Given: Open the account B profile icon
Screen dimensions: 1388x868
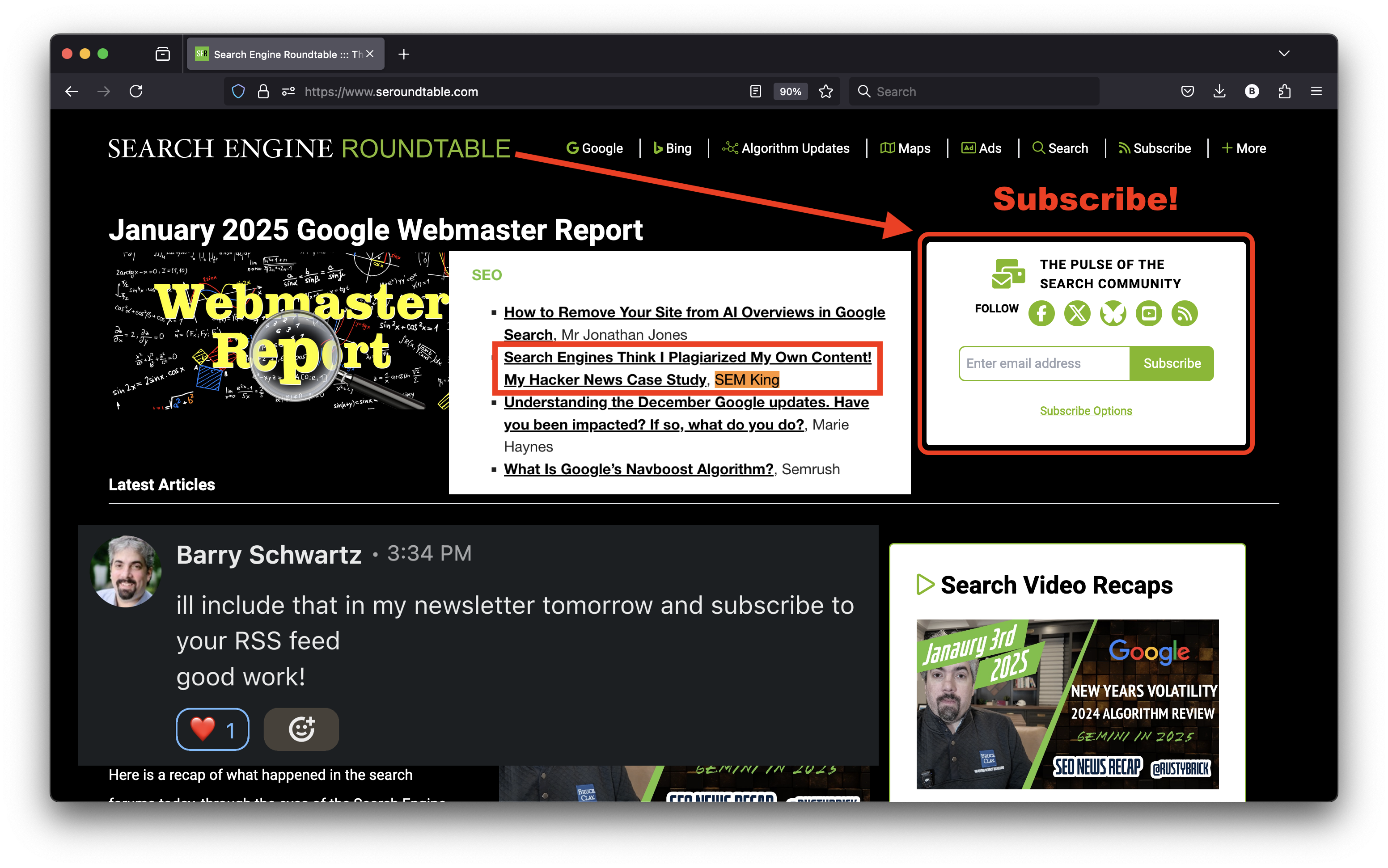Looking at the screenshot, I should pyautogui.click(x=1252, y=91).
